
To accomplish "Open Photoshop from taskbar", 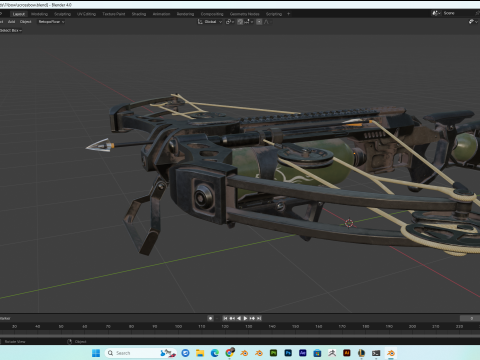I will [288, 353].
